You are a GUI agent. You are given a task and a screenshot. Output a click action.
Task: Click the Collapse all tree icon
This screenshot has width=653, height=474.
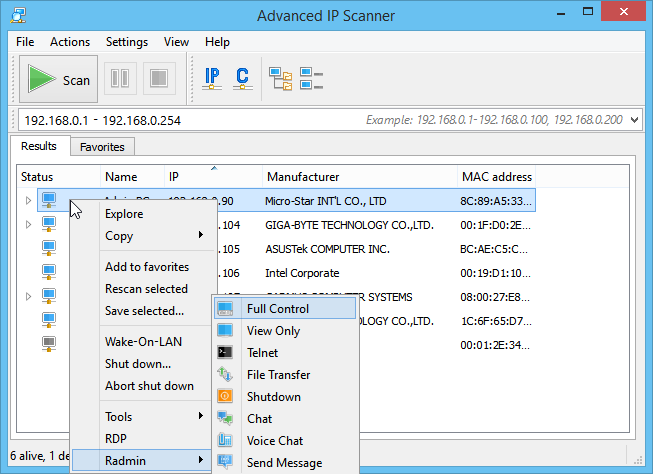[x=311, y=79]
